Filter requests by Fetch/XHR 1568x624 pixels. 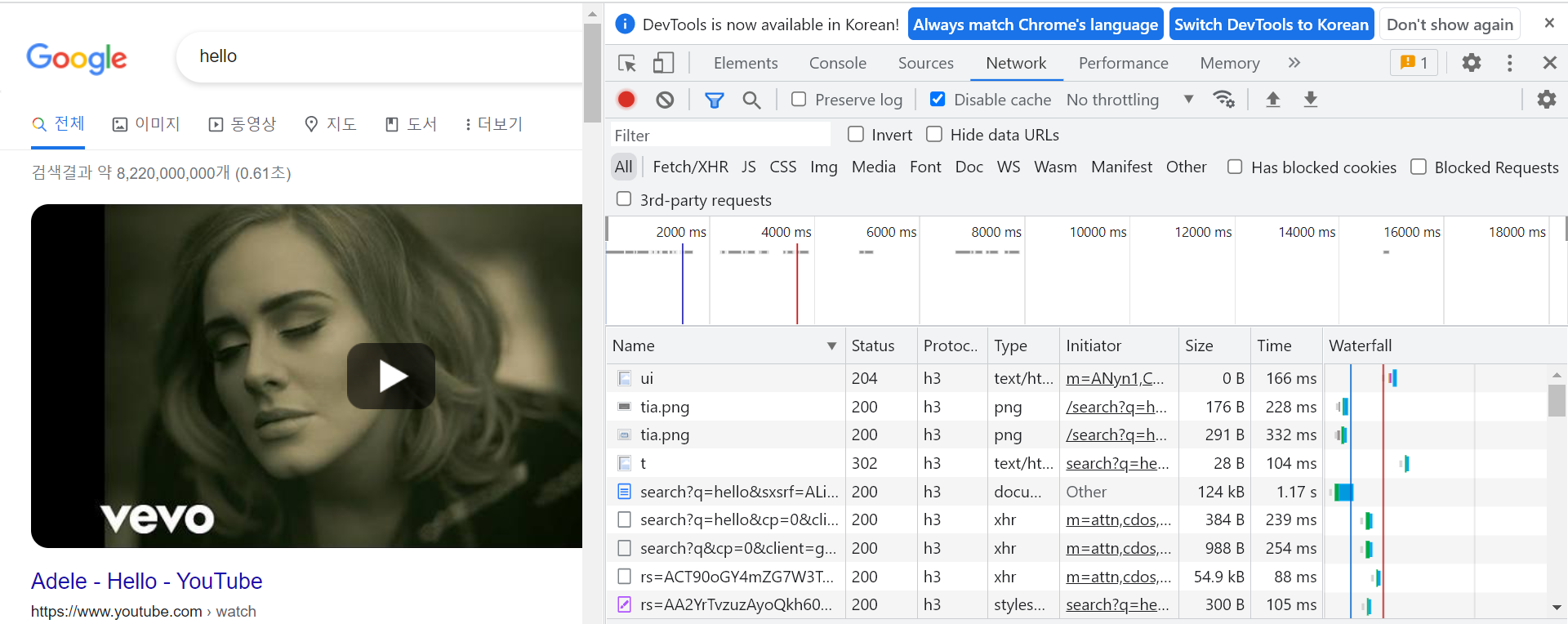[x=691, y=167]
